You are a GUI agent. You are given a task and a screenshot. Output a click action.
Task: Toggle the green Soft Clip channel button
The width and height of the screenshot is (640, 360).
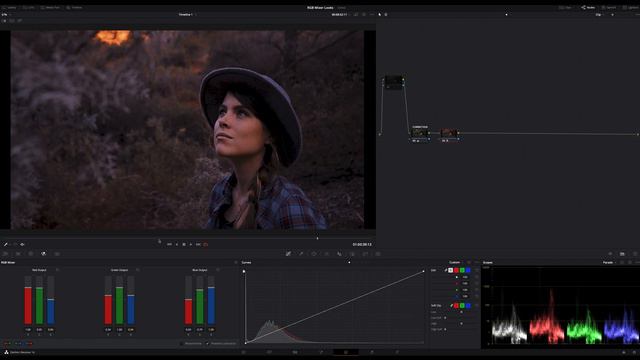[x=462, y=305]
